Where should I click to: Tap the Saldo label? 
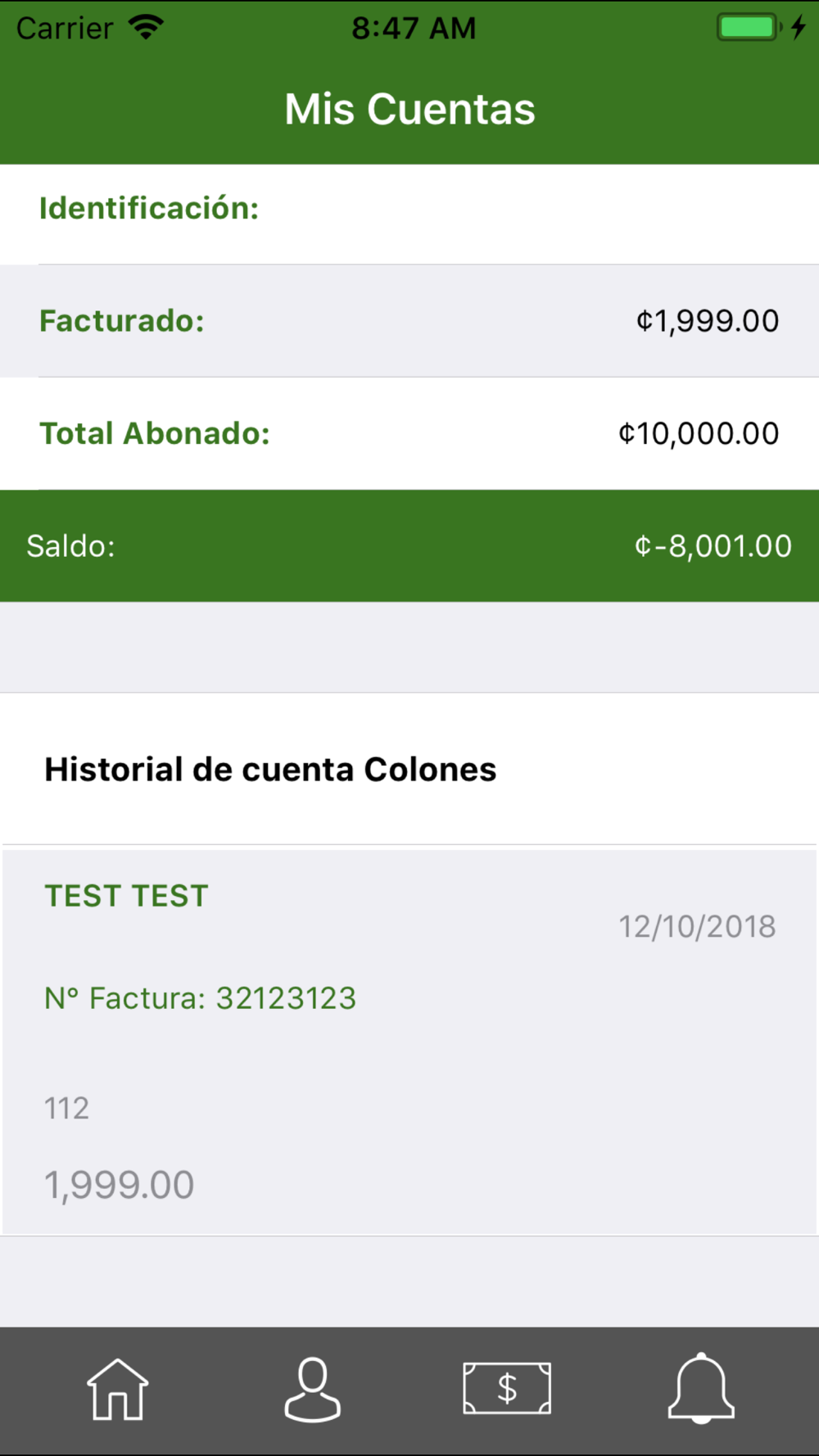point(71,546)
